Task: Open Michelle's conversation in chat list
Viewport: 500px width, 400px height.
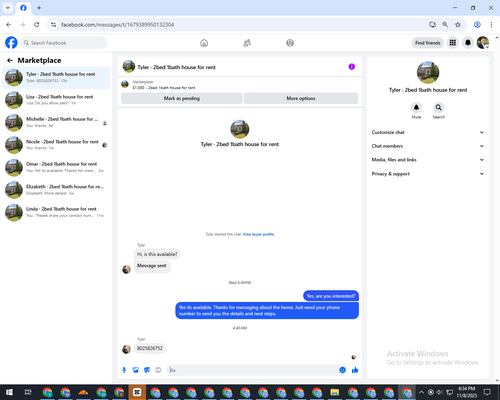Action: point(56,122)
